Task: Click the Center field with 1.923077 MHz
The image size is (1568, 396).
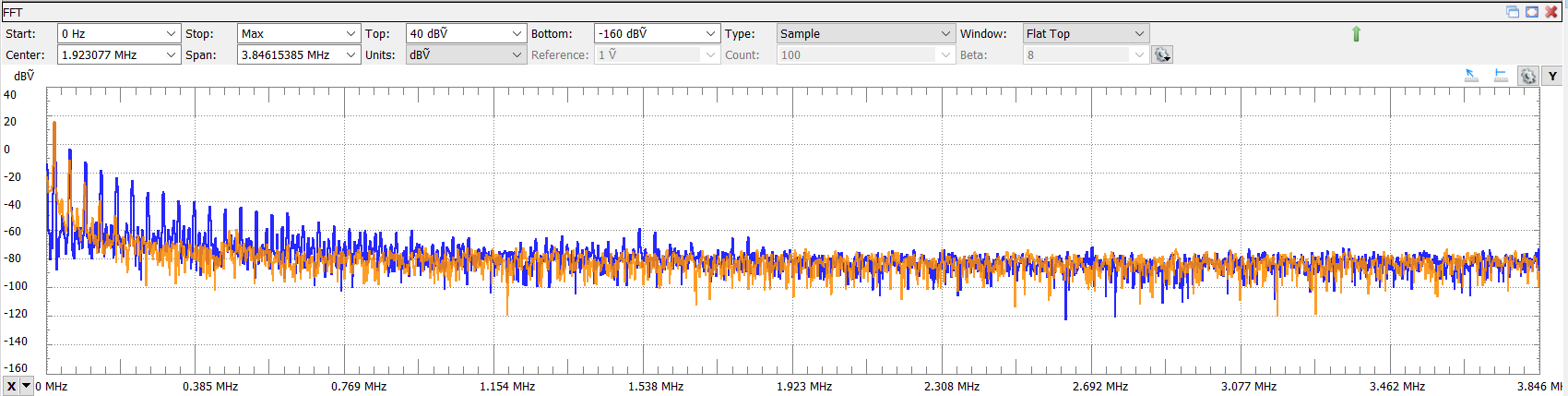Action: 111,55
